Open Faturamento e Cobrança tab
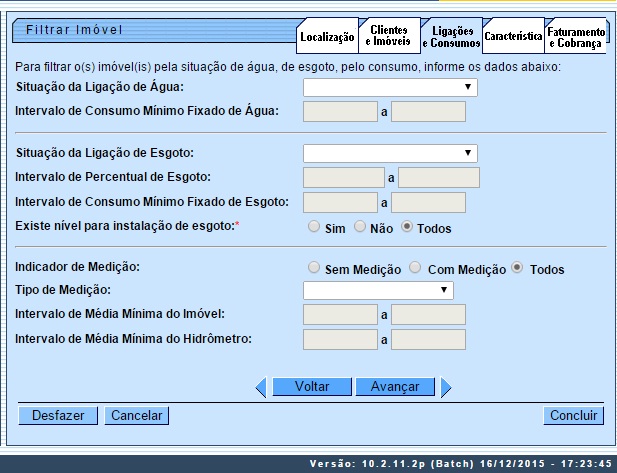617x473 pixels. [575, 37]
